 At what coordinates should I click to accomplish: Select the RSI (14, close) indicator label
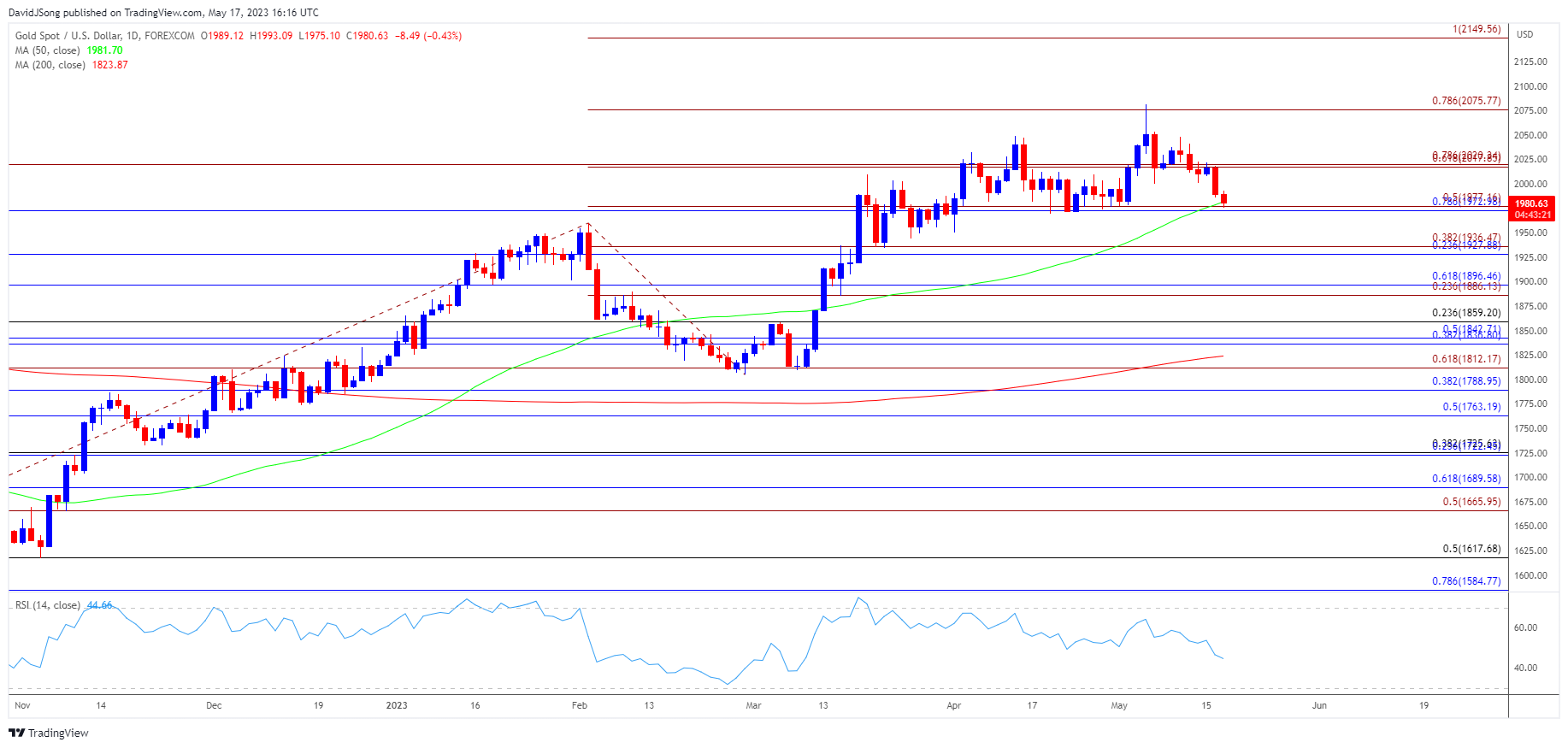pos(48,605)
